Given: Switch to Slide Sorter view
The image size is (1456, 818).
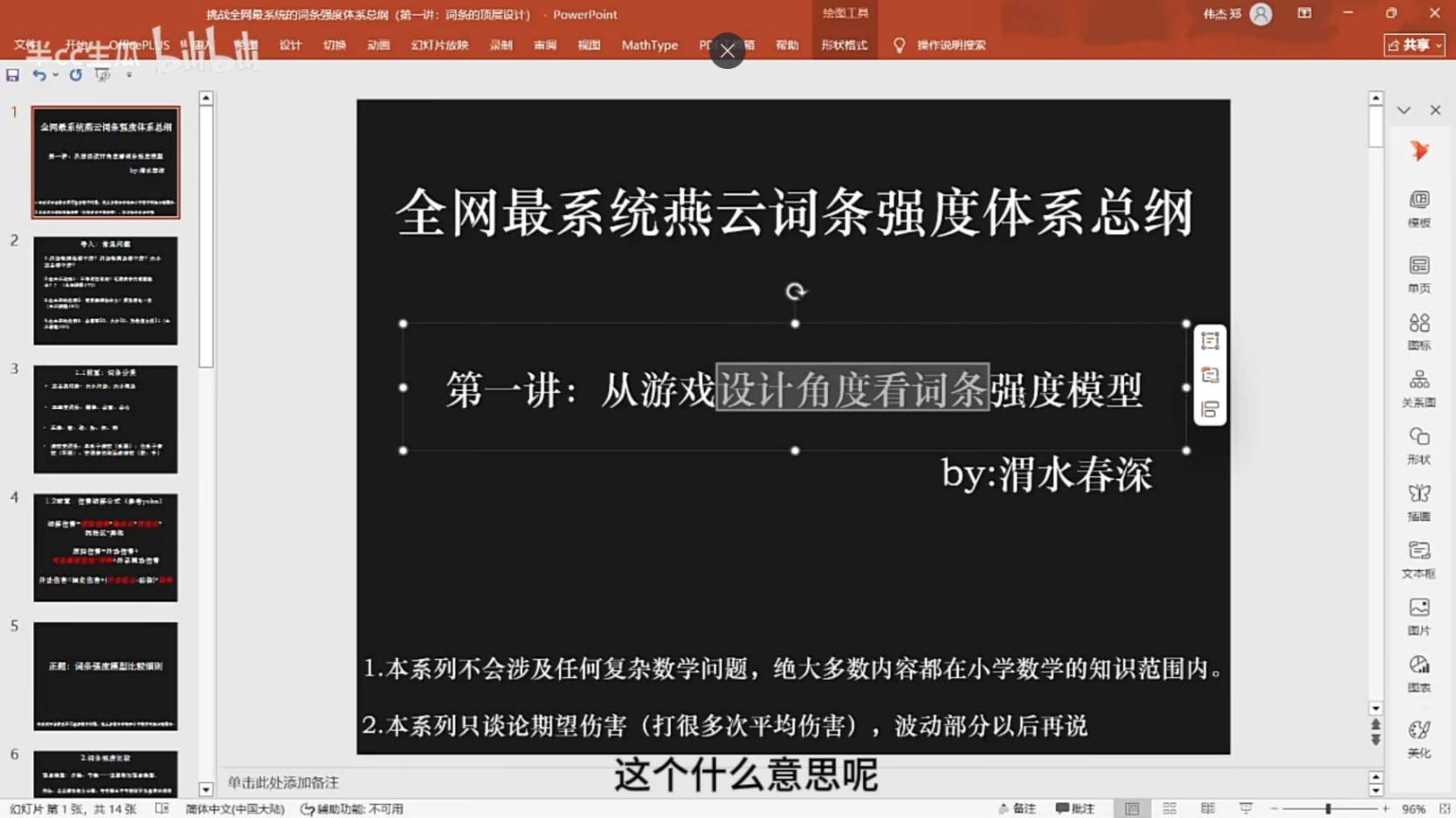Looking at the screenshot, I should [x=1170, y=809].
